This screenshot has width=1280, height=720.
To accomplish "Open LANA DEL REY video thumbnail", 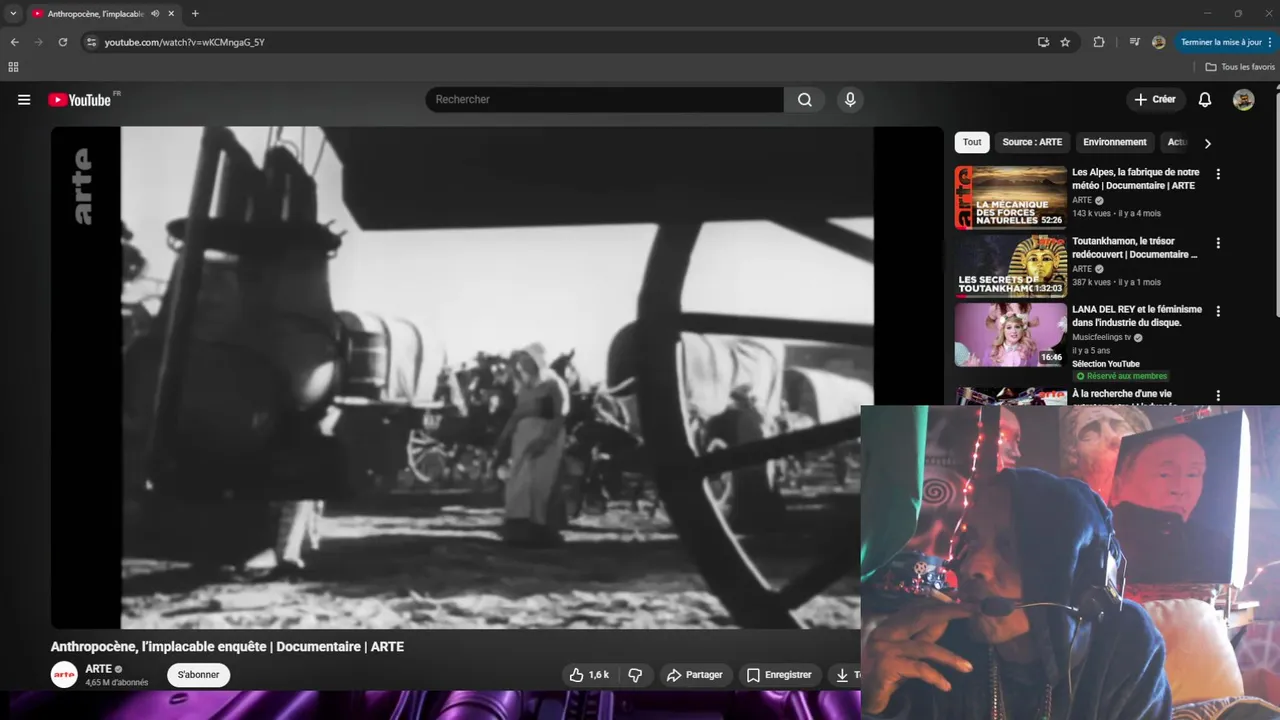I will pos(1010,335).
